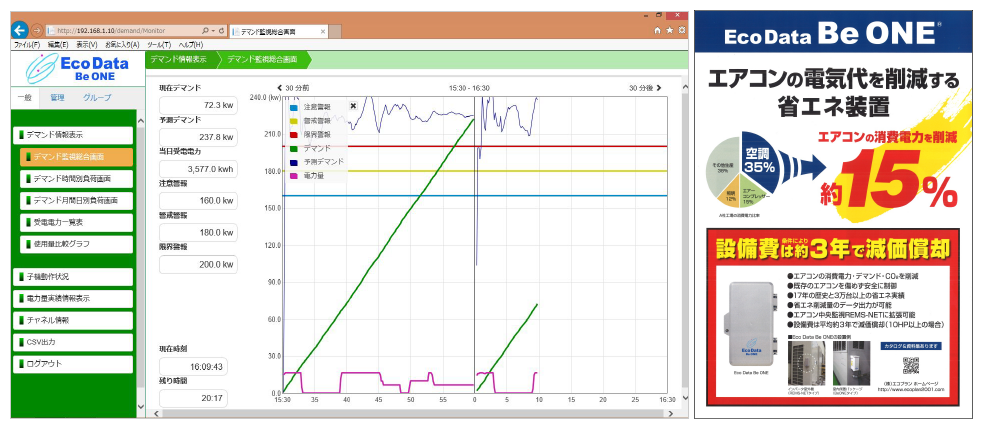Viewport: 990px width, 435px height.
Task: Open the 編集(E) menu
Action: [x=58, y=45]
